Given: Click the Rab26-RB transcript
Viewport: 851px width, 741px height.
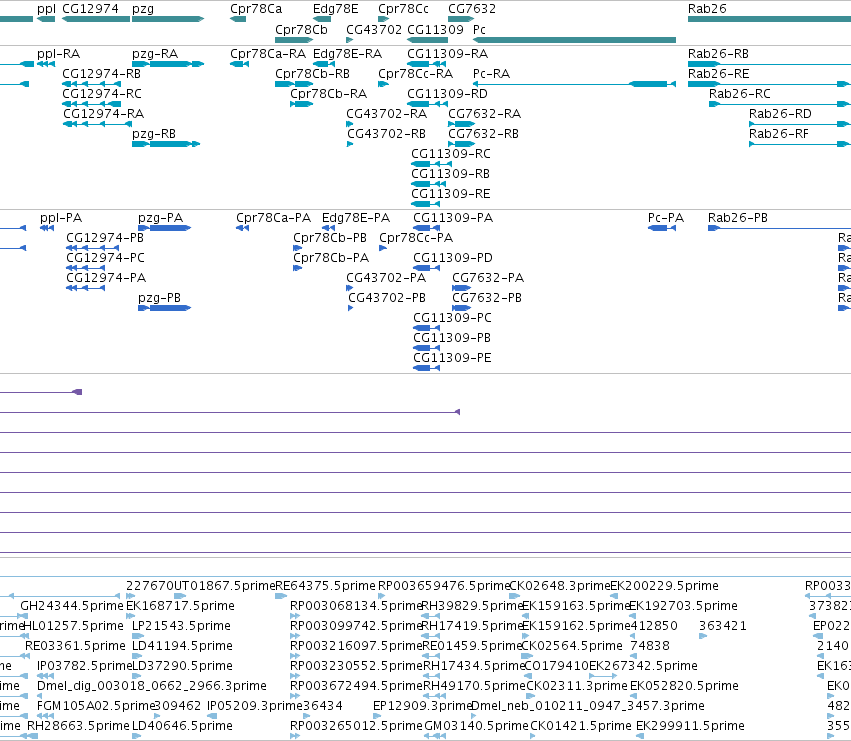Looking at the screenshot, I should 770,64.
